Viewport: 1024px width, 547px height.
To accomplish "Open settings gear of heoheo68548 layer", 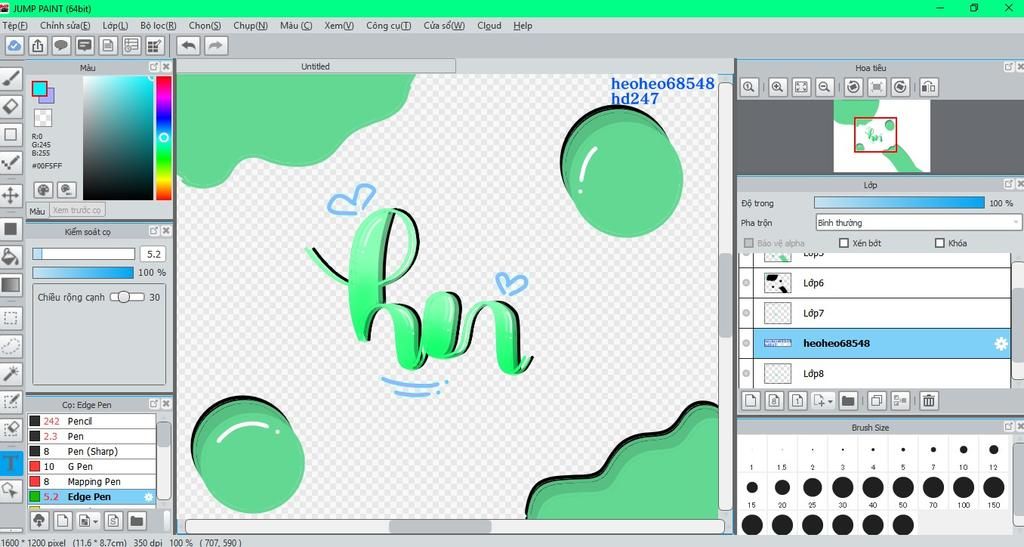I will click(1000, 343).
